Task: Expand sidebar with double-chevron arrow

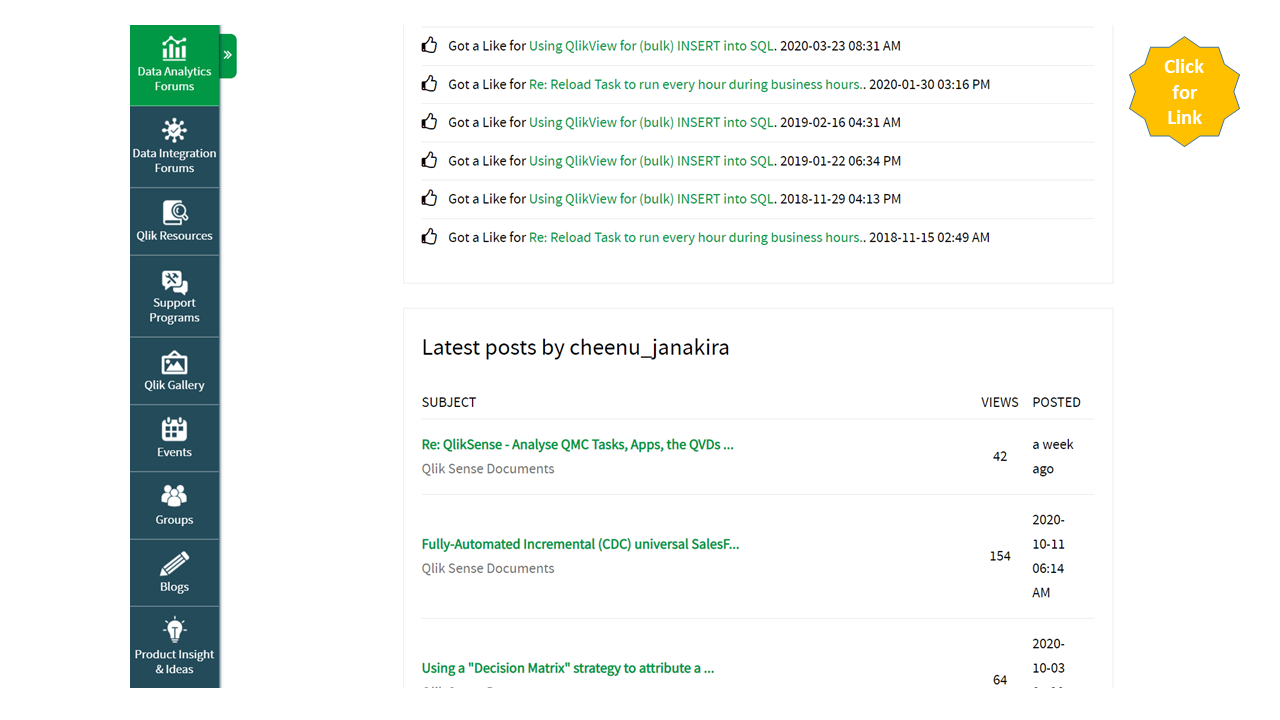Action: coord(228,56)
